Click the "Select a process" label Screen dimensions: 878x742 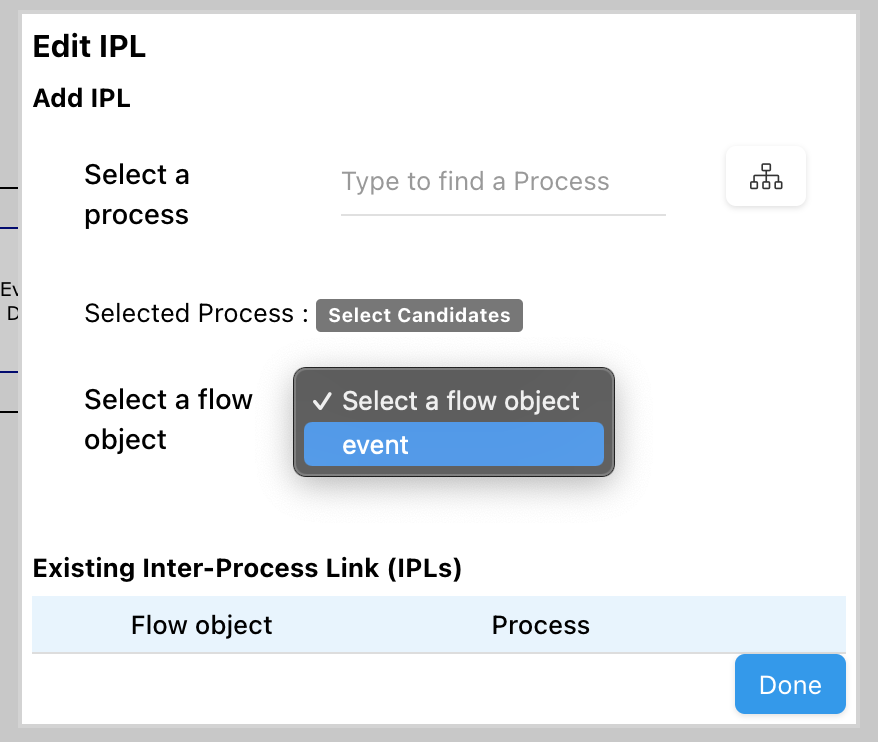tap(137, 195)
